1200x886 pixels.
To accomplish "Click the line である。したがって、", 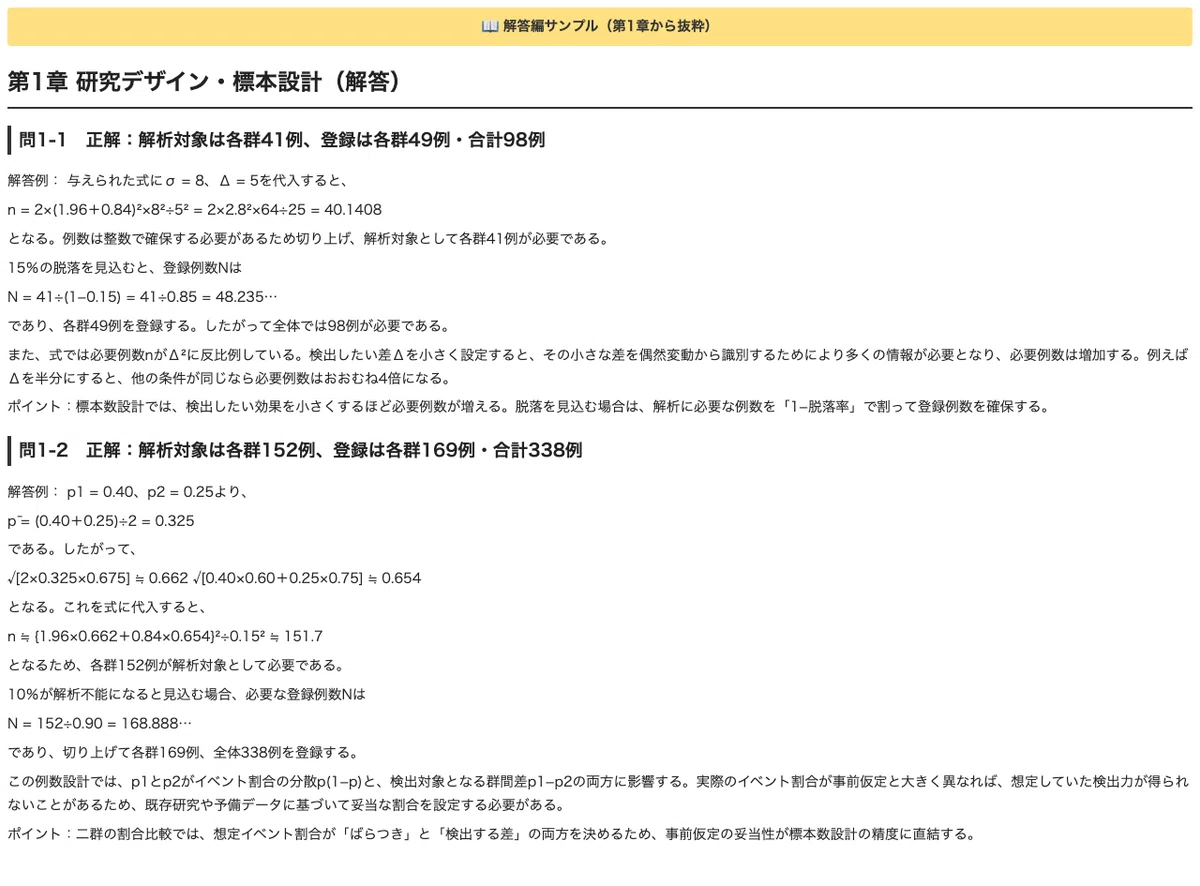I will coord(72,549).
